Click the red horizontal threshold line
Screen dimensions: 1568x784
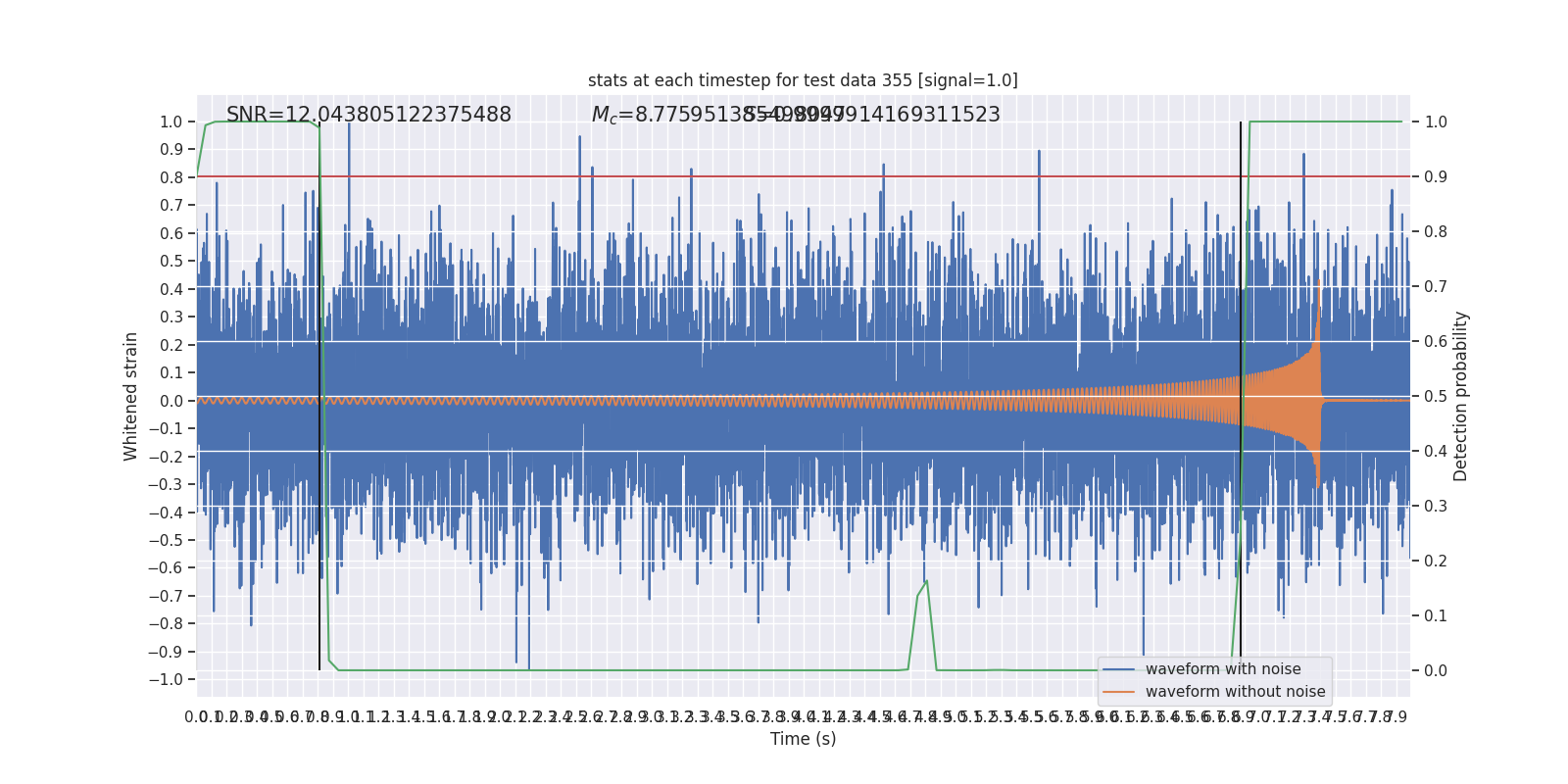coord(804,176)
